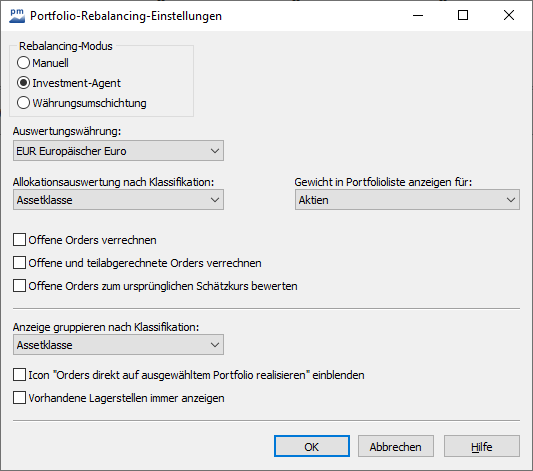Open the Auswertungswährung currency dropdown
This screenshot has height=471, width=533.
(118, 151)
